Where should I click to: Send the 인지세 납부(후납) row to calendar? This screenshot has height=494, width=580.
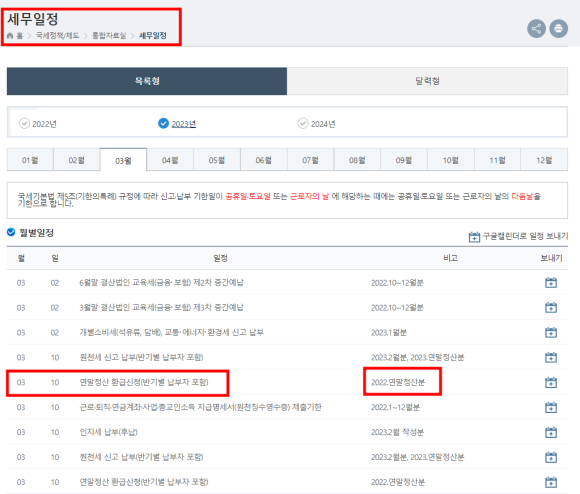coord(551,432)
